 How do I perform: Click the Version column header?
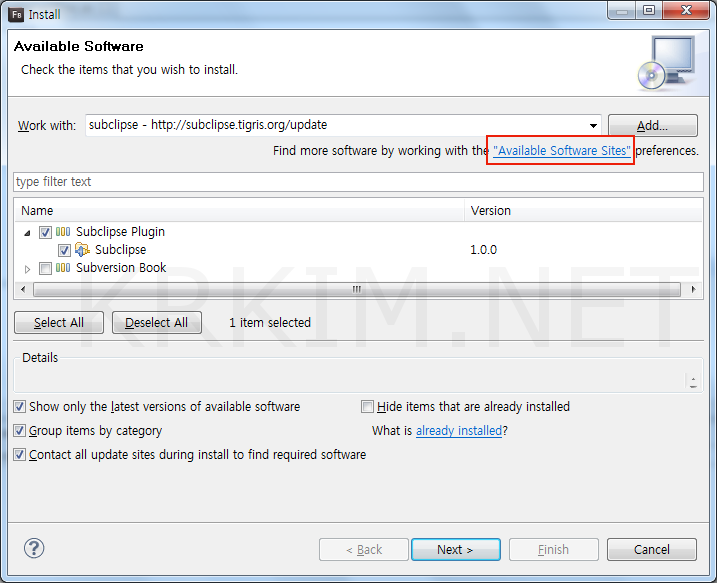tap(583, 210)
